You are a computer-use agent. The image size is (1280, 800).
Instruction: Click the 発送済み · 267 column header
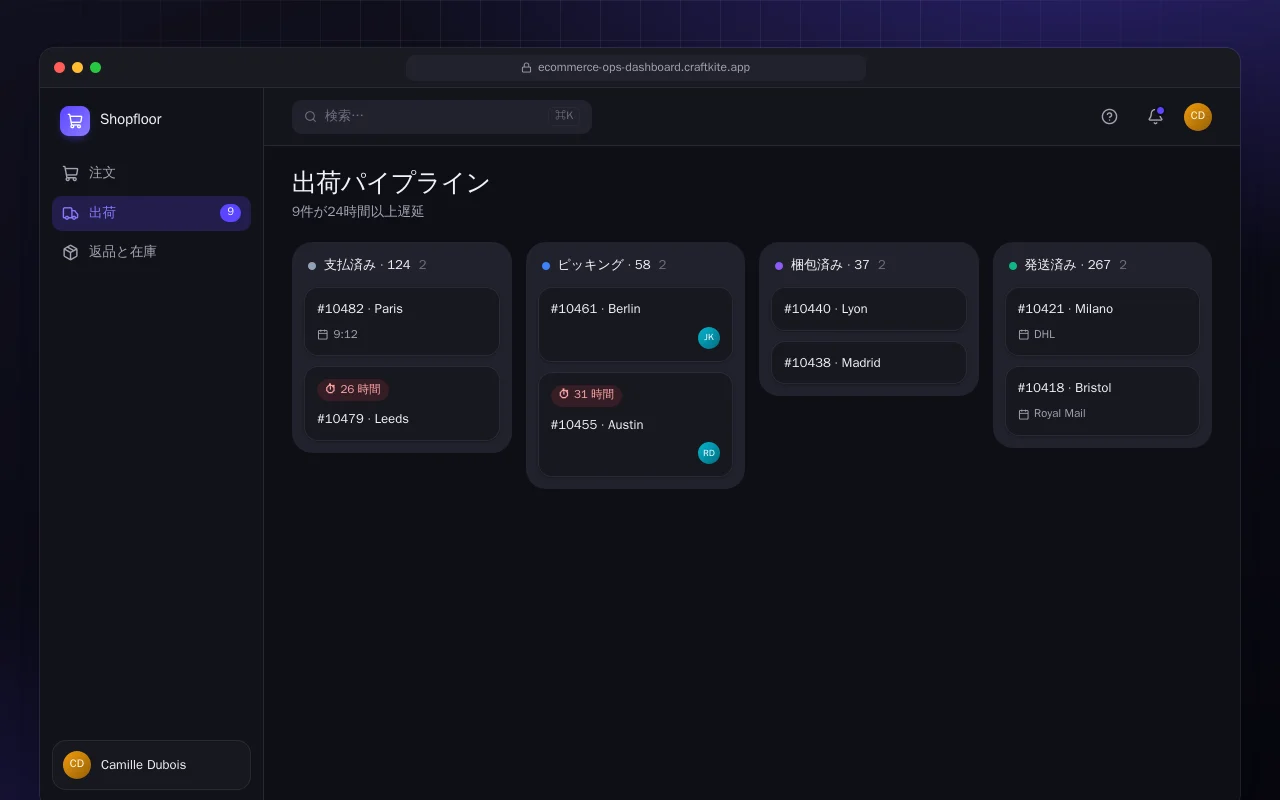1067,265
